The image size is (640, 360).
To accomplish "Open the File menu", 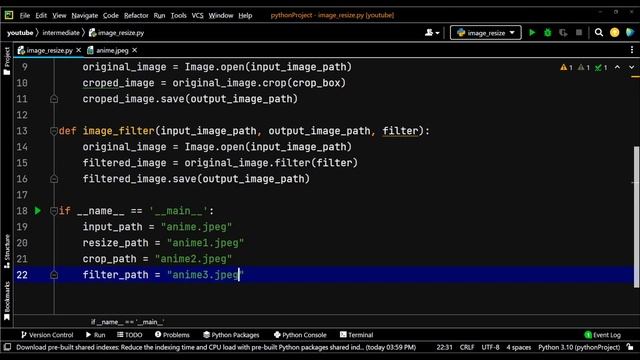I will 25,16.
